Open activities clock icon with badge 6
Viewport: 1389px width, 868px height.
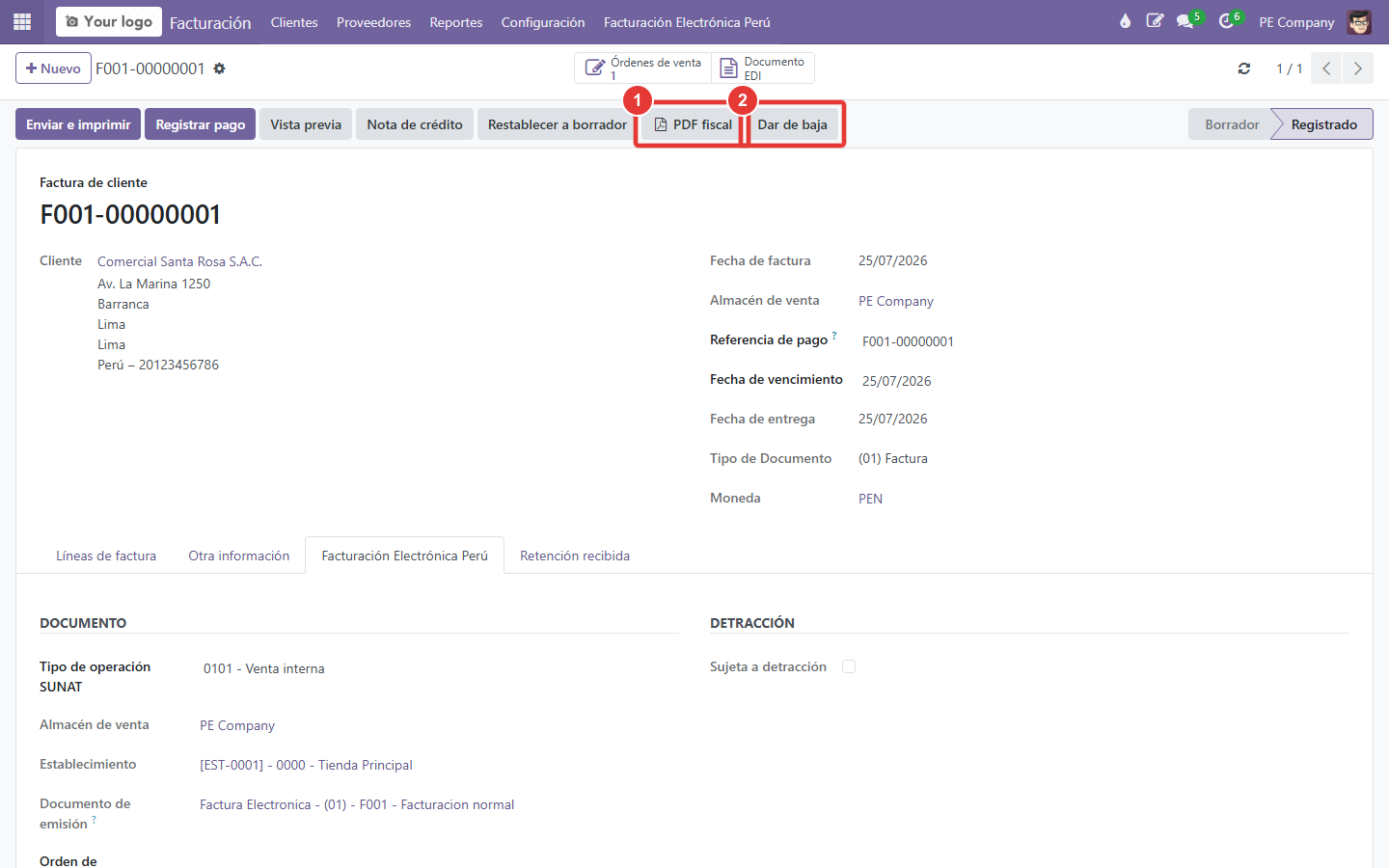(1226, 21)
